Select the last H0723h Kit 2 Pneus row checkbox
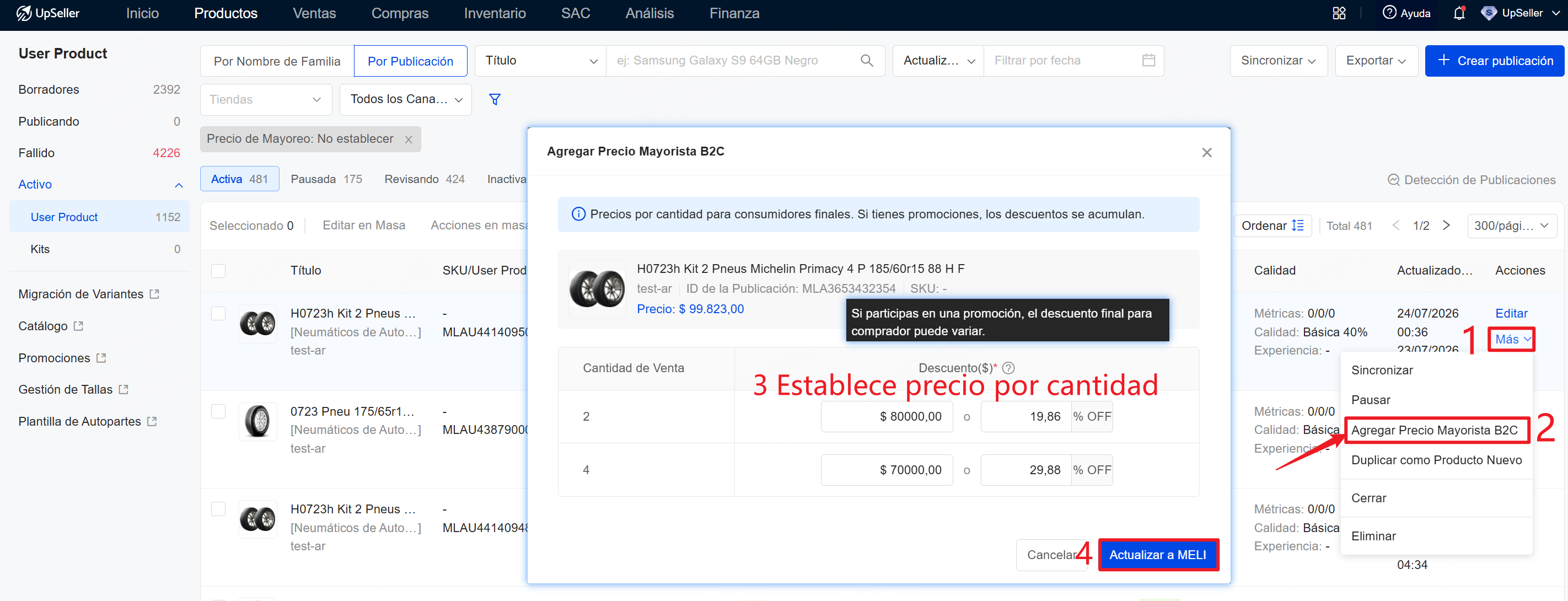 [218, 508]
